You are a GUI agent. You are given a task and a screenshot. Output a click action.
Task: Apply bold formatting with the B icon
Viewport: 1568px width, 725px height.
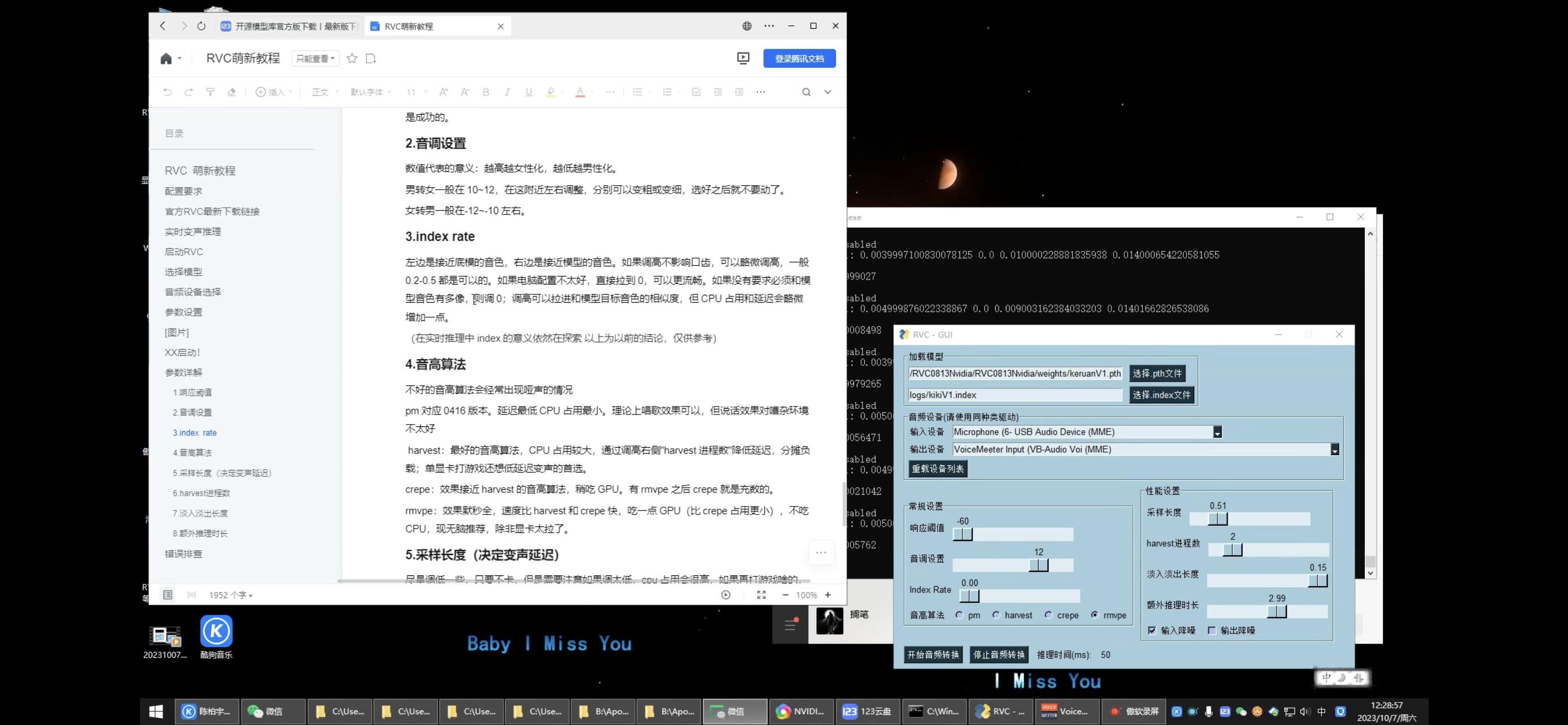(x=486, y=92)
